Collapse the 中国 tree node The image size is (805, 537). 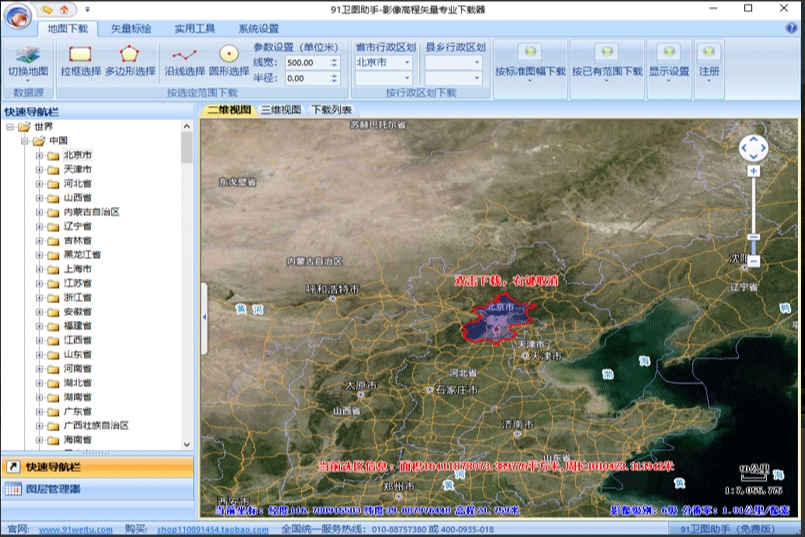25,142
